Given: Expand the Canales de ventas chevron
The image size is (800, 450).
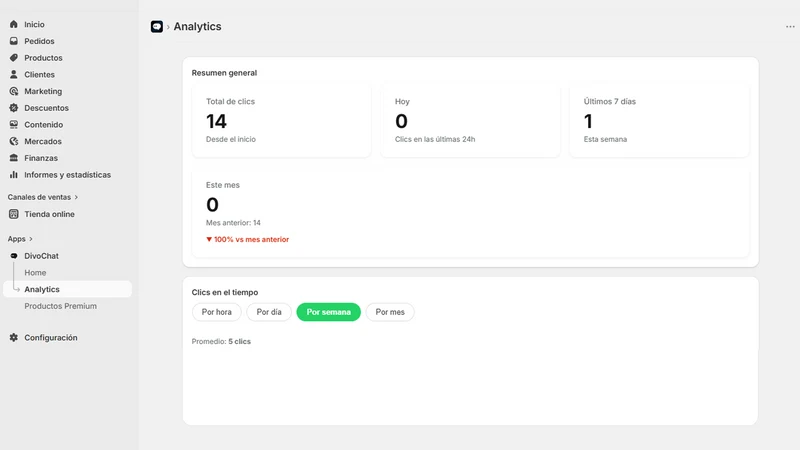Looking at the screenshot, I should coord(77,197).
